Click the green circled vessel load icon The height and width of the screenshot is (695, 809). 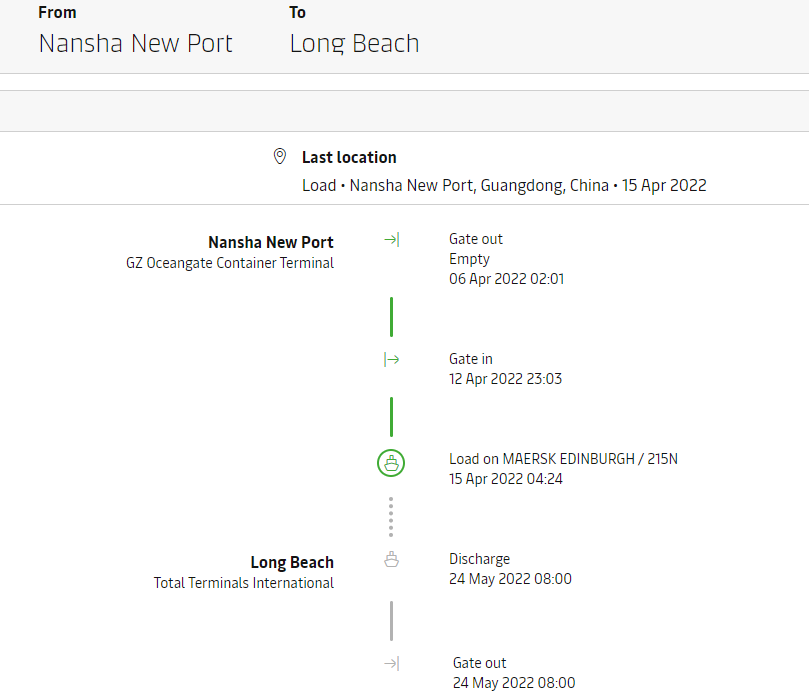point(391,463)
